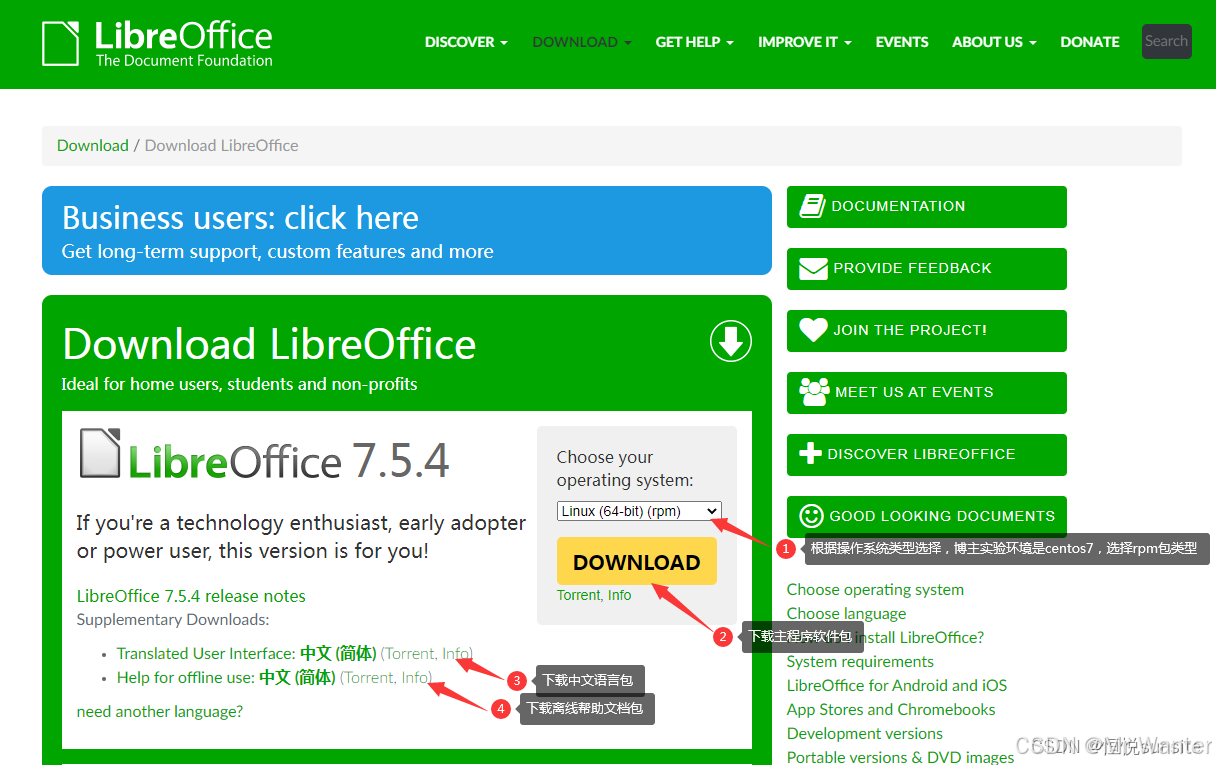1216x765 pixels.
Task: Open LibreOffice 7.5.4 release notes
Action: [x=191, y=596]
